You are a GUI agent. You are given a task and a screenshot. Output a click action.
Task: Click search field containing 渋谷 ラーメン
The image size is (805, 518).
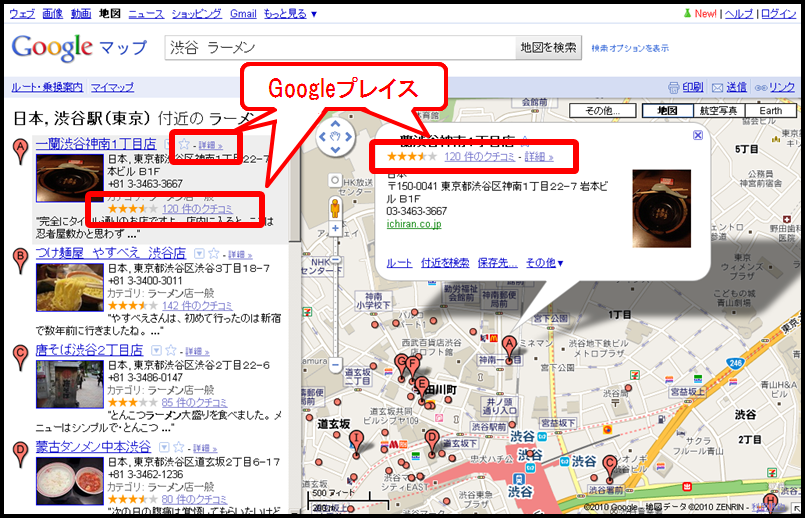point(340,48)
